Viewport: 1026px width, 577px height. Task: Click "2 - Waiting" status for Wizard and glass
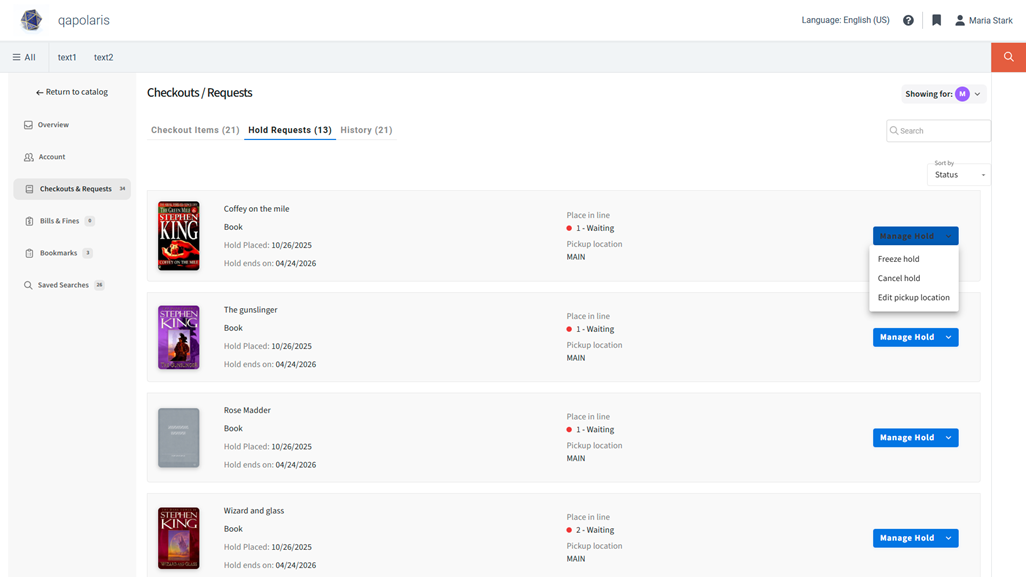pyautogui.click(x=595, y=531)
